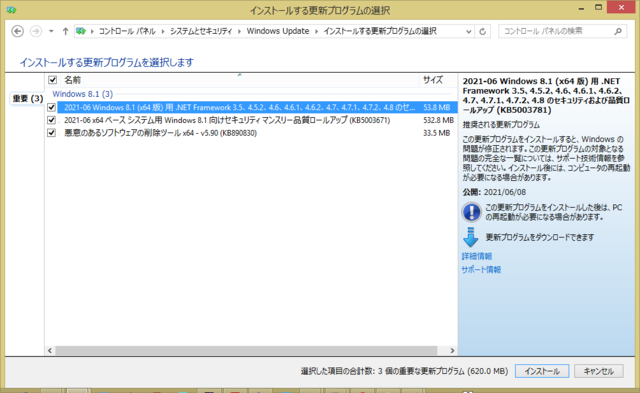Expand the arrow after Windows Update breadcrumb
Image resolution: width=640 pixels, height=393 pixels.
point(316,31)
